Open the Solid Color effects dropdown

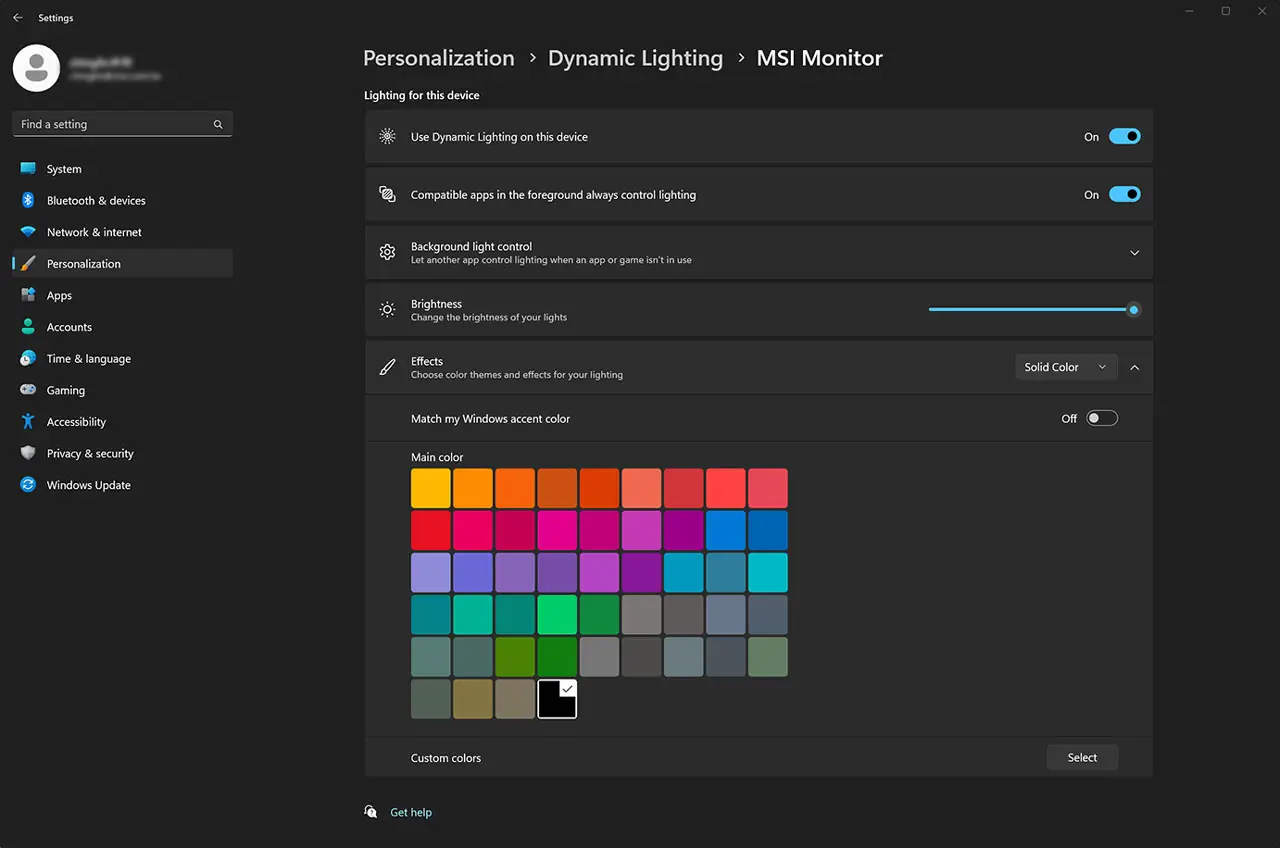point(1065,367)
